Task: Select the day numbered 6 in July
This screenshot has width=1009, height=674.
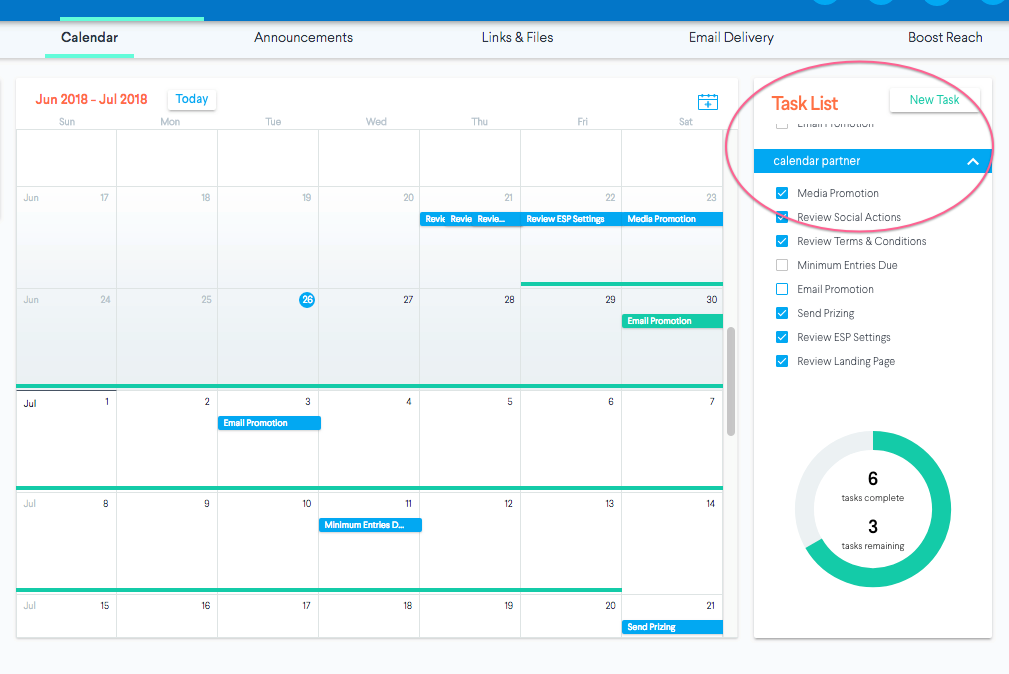Action: point(611,402)
